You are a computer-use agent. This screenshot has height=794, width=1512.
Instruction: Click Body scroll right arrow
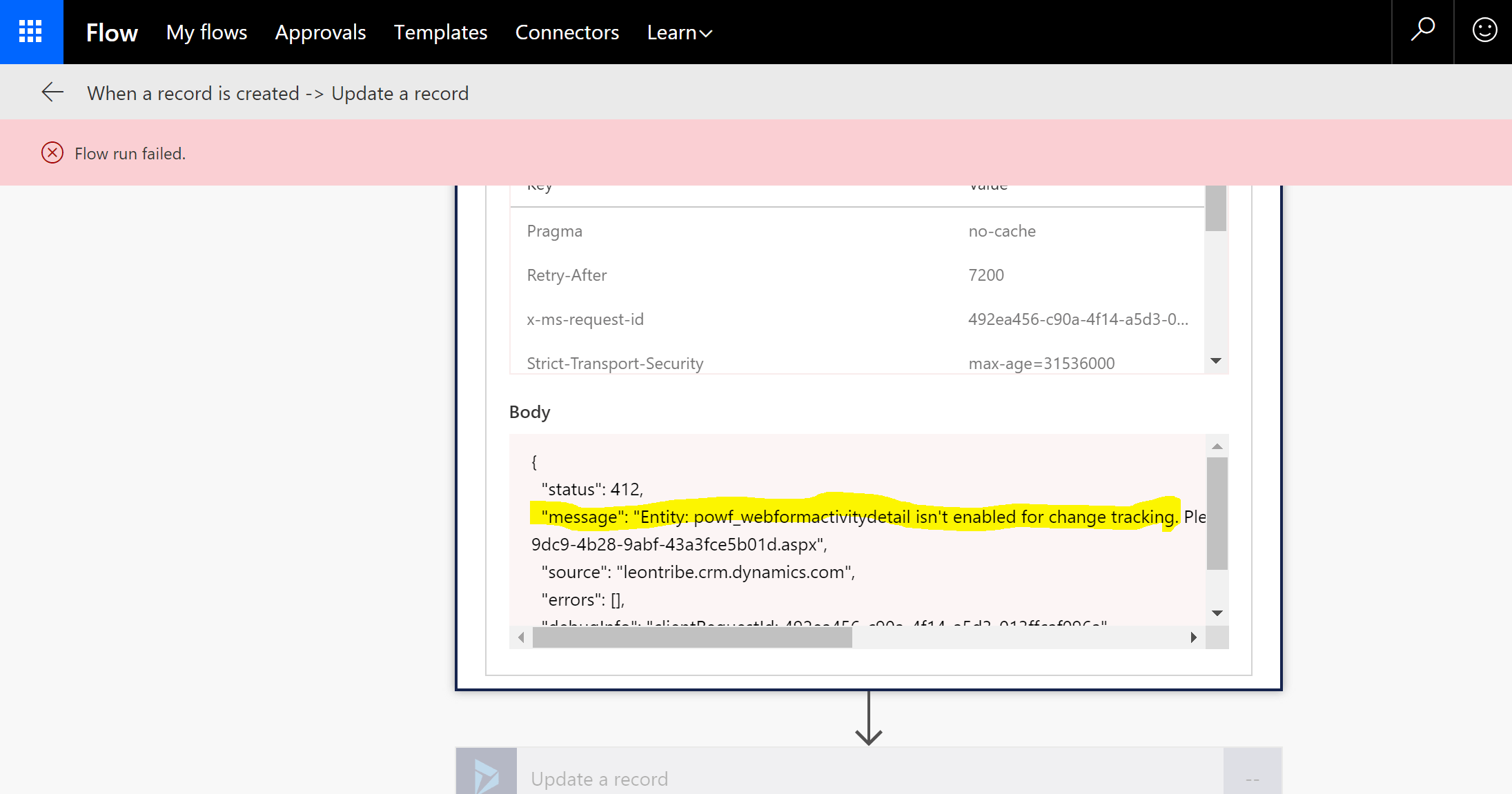point(1193,637)
